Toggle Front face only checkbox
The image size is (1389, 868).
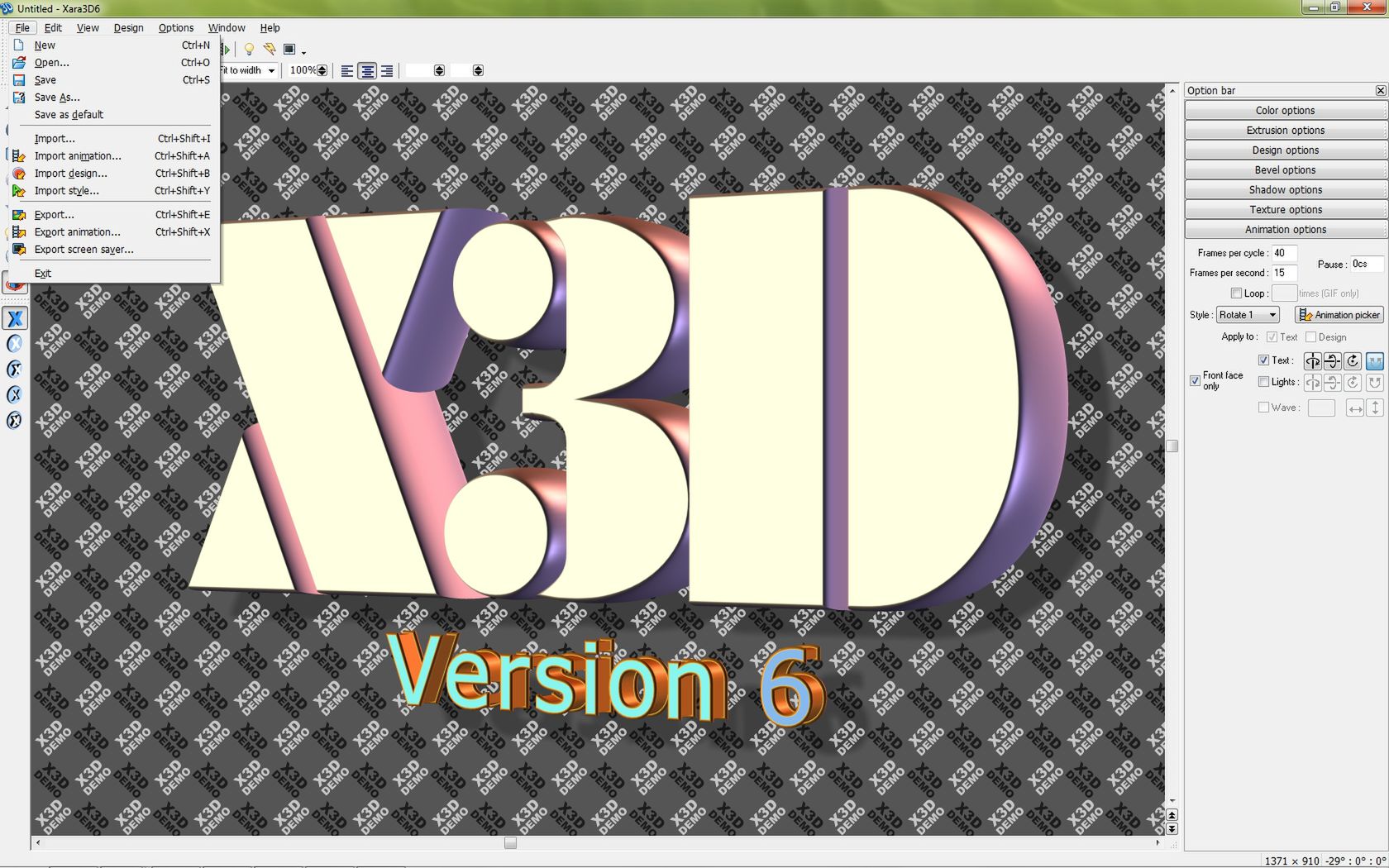(1195, 380)
